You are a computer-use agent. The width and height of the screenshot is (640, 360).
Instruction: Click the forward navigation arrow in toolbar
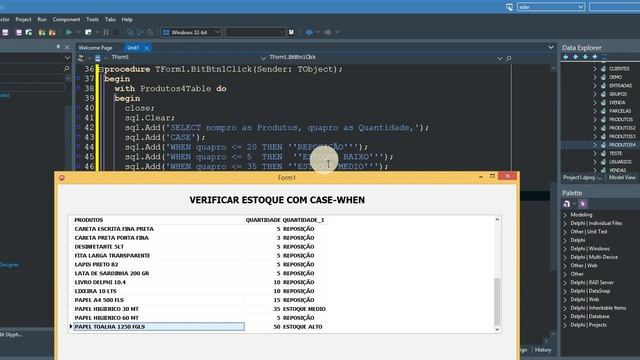tap(328, 32)
